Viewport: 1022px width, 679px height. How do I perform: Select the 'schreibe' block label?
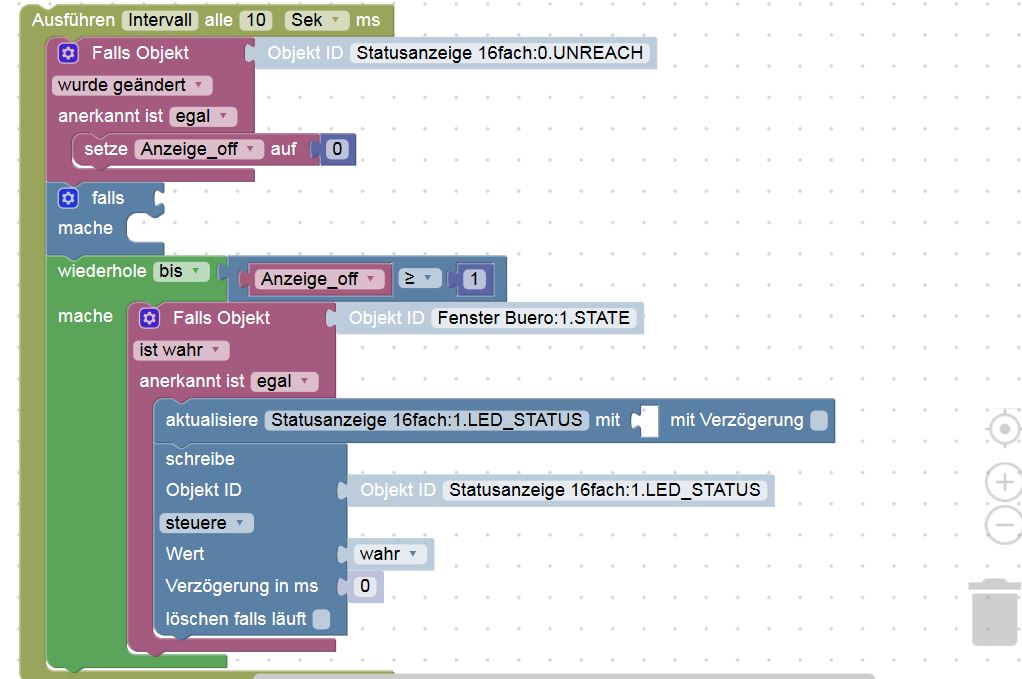tap(200, 459)
